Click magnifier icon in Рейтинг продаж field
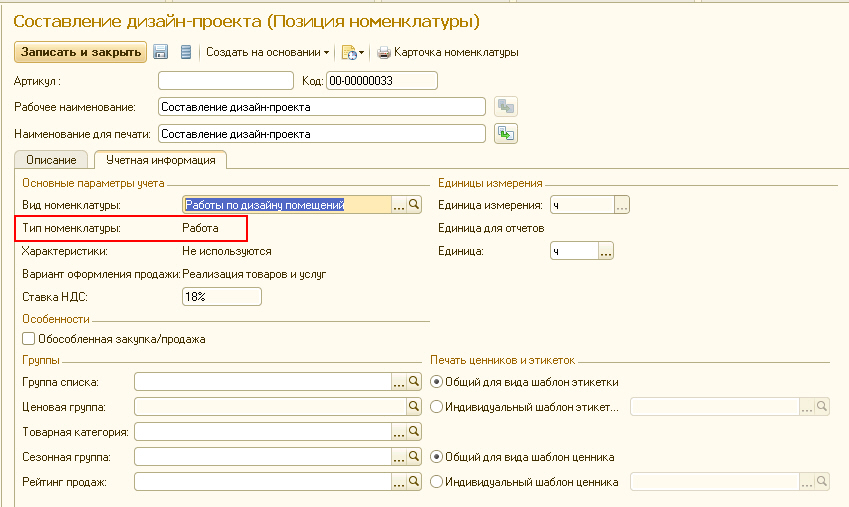Image resolution: width=849 pixels, height=507 pixels. 414,482
